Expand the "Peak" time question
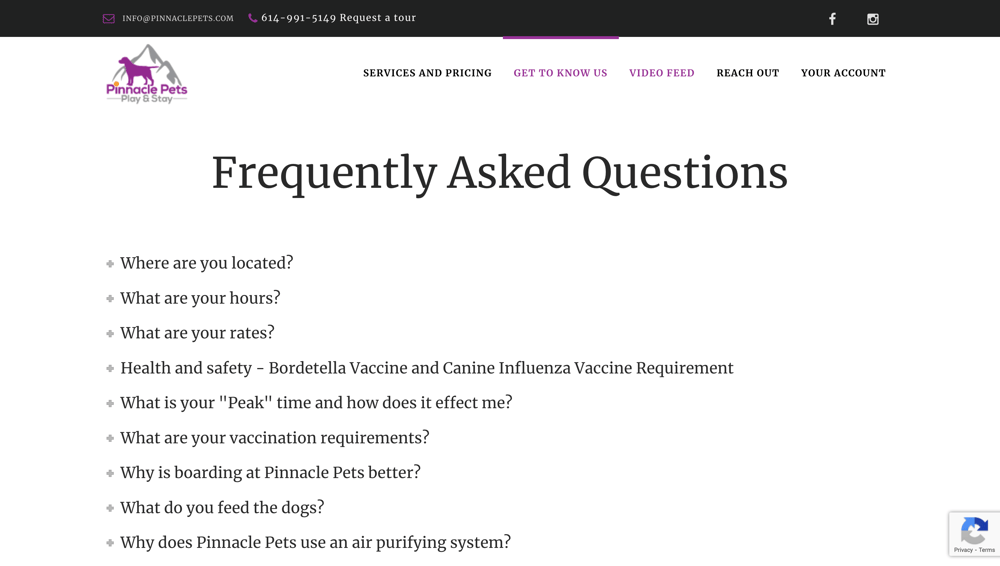 (x=316, y=403)
